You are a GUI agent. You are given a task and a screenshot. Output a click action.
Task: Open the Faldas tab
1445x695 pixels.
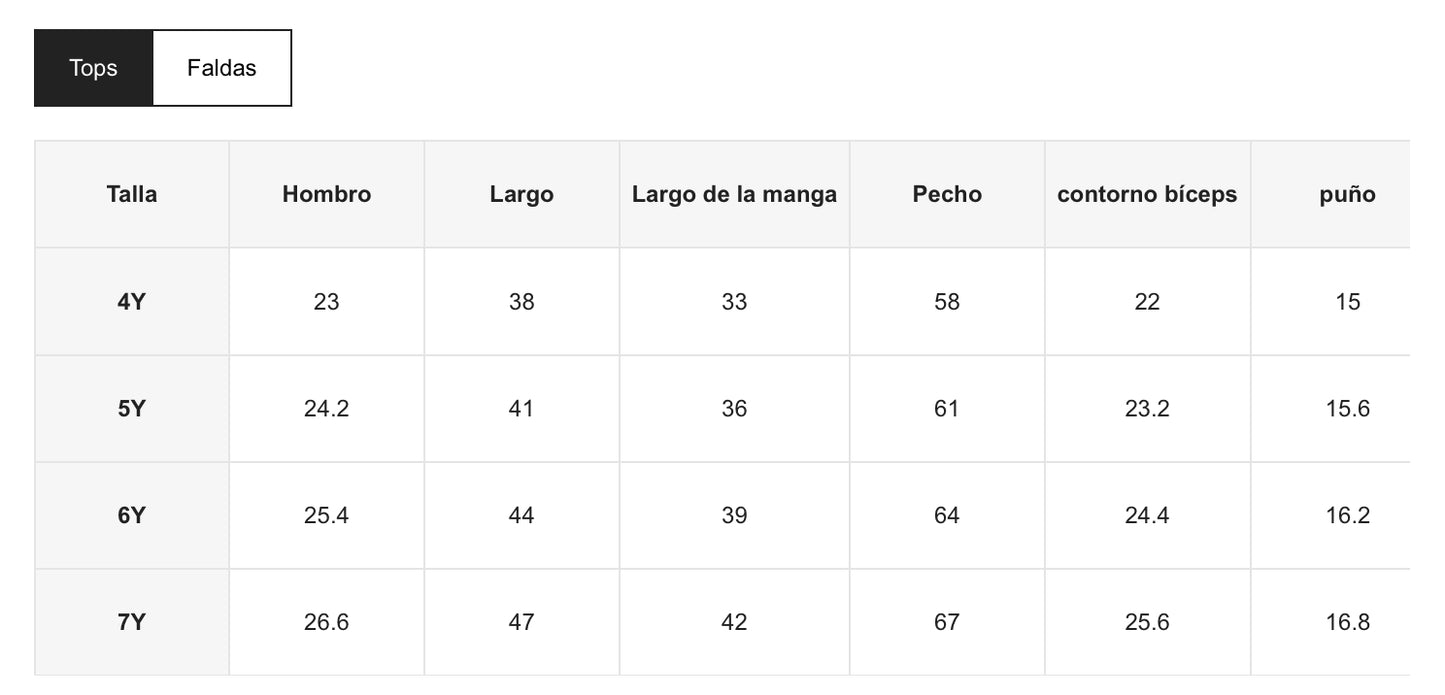(x=221, y=68)
